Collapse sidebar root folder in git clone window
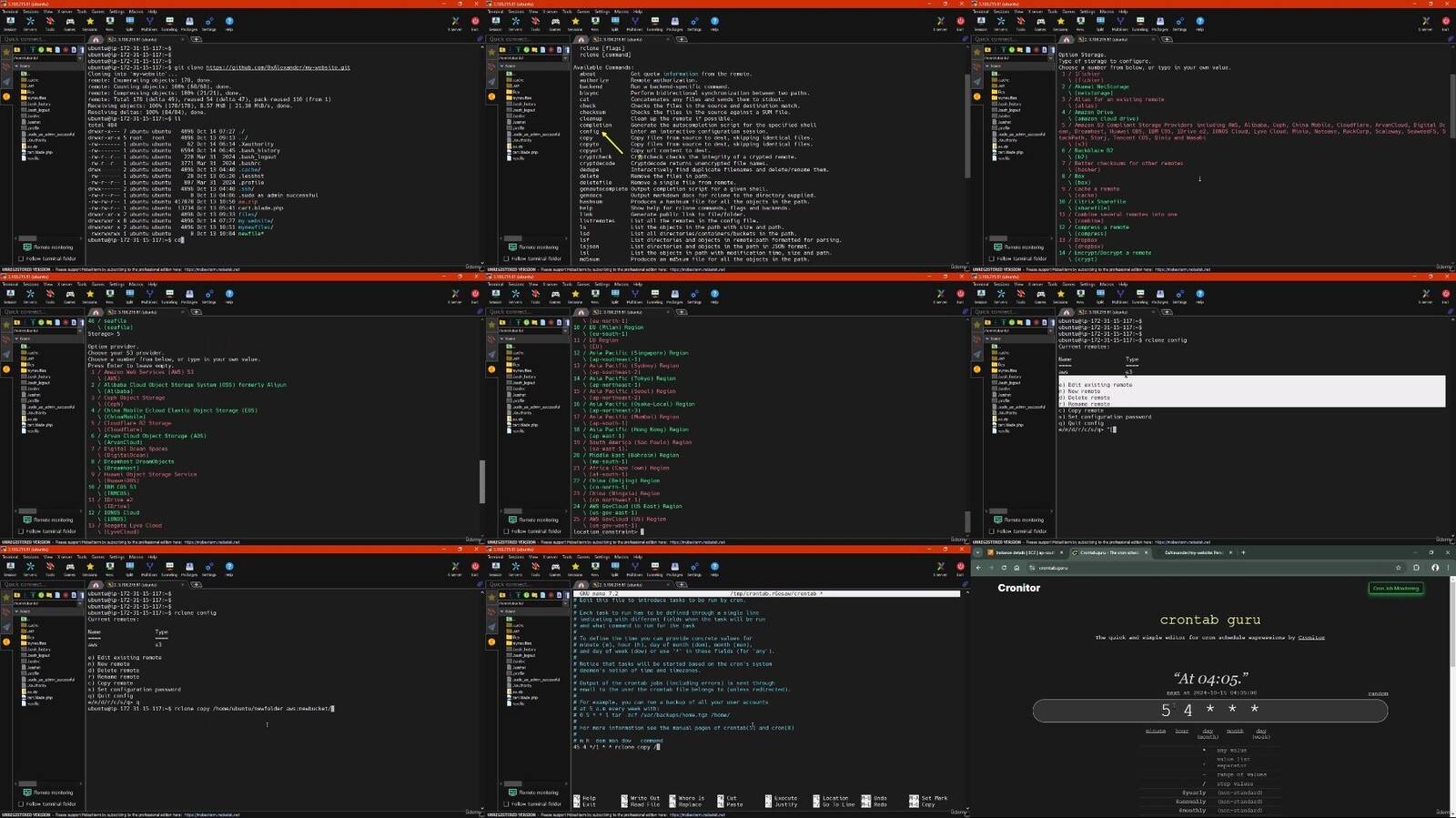The image size is (1456, 818). click(x=16, y=66)
